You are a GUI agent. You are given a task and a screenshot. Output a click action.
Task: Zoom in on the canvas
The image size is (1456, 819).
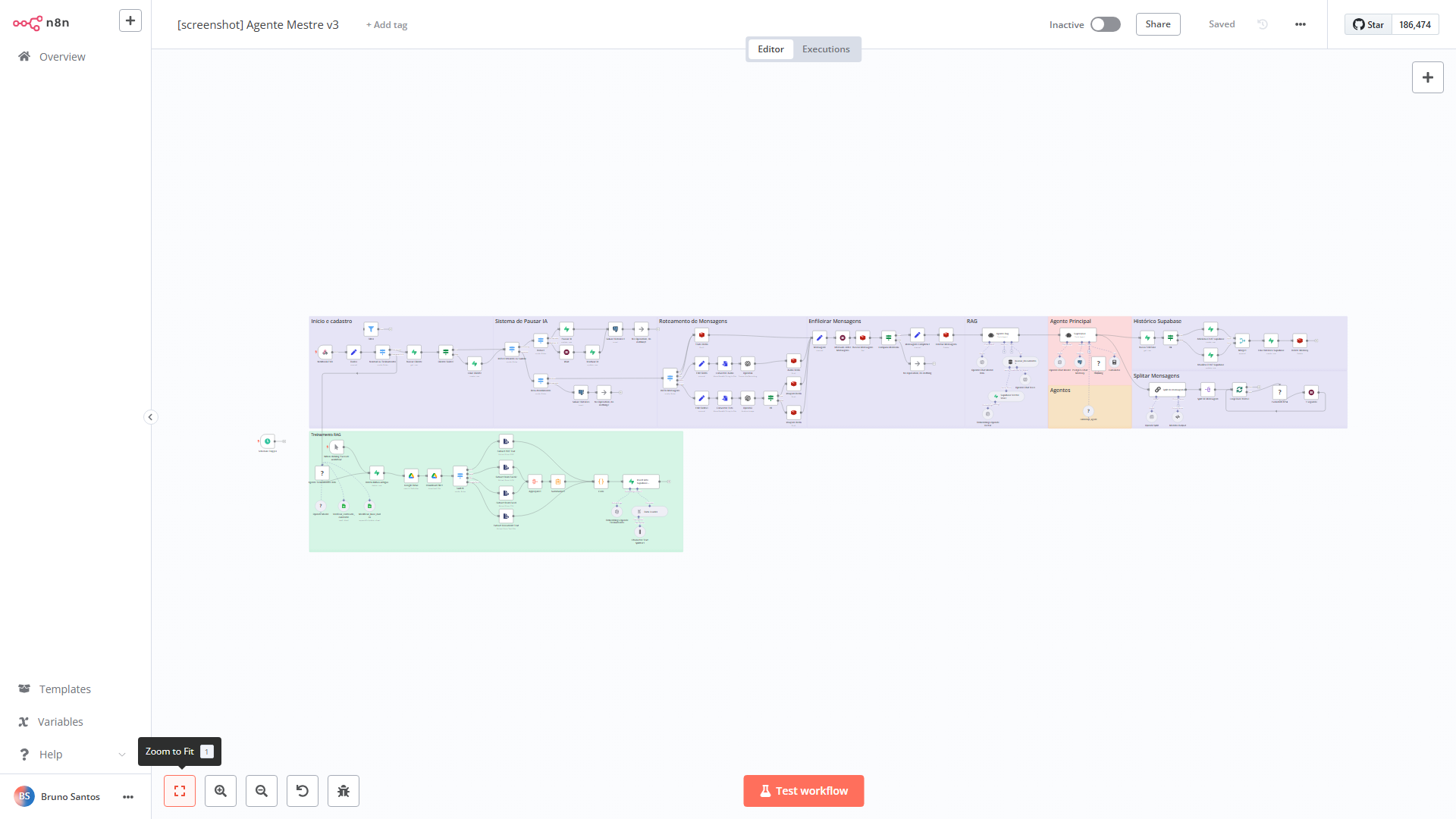pyautogui.click(x=221, y=791)
